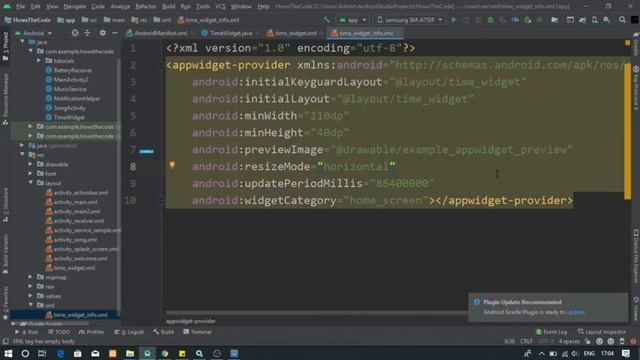Click the read-only lock icon in status bar
The height and width of the screenshot is (360, 640).
click(x=588, y=341)
